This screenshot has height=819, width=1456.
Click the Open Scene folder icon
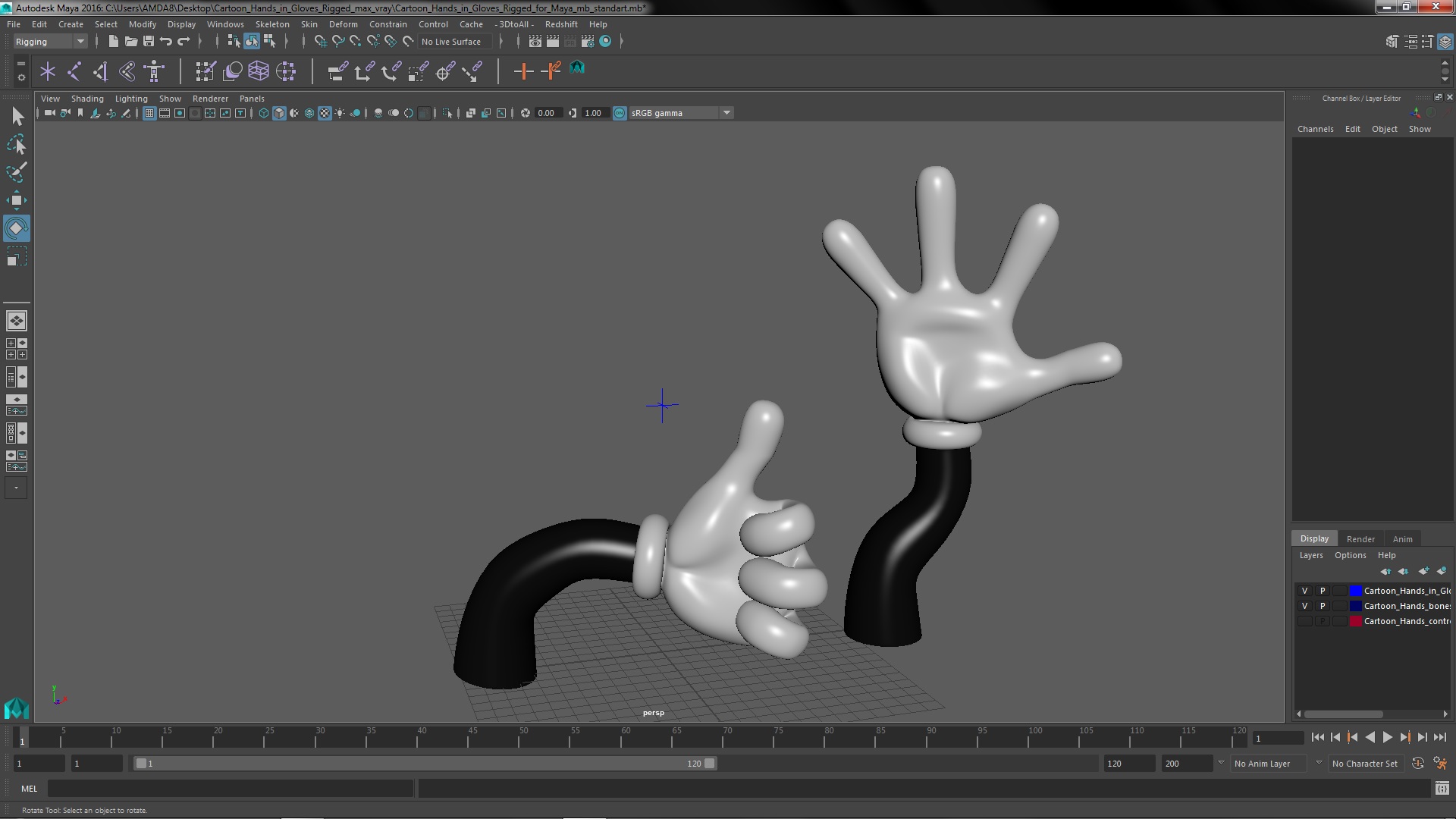click(131, 42)
